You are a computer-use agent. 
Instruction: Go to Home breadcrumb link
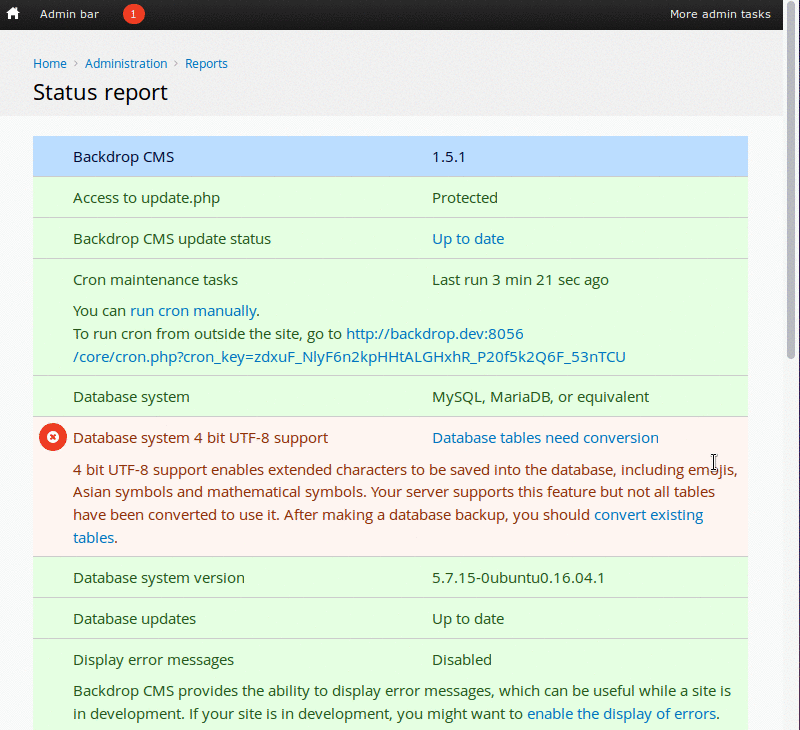point(50,64)
